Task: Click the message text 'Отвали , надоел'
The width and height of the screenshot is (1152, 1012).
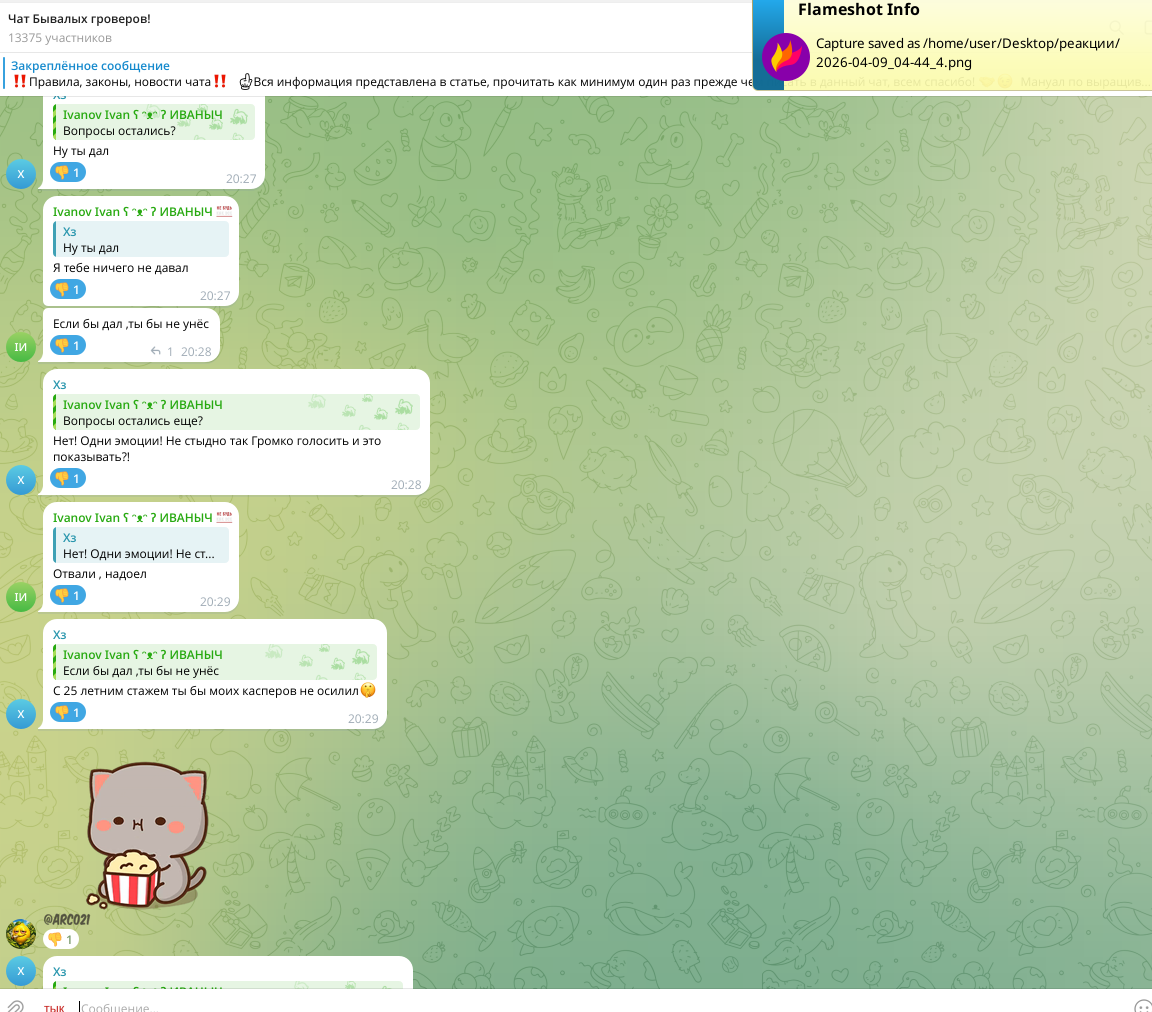Action: pos(100,573)
